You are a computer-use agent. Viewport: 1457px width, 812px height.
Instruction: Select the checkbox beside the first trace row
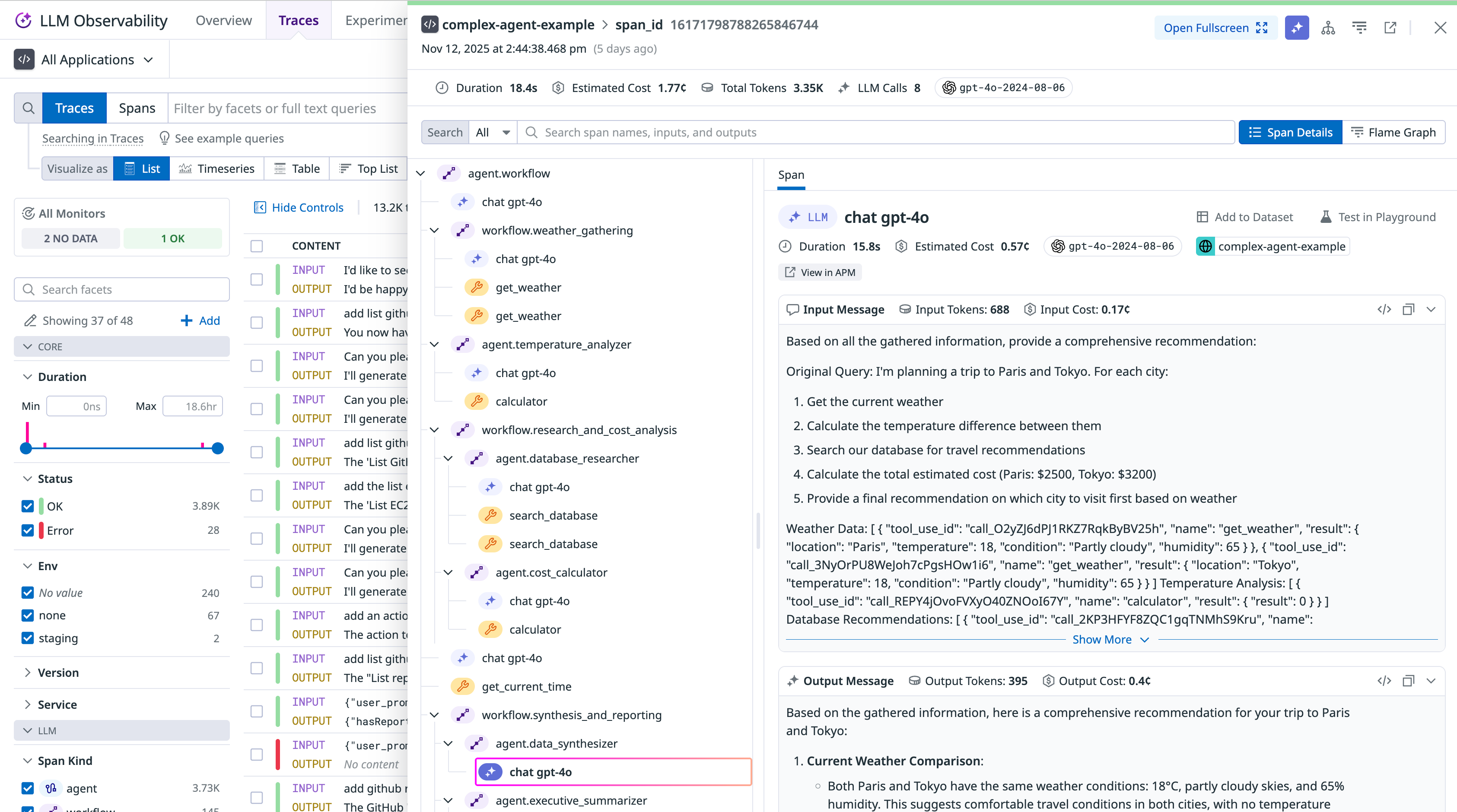pyautogui.click(x=258, y=279)
